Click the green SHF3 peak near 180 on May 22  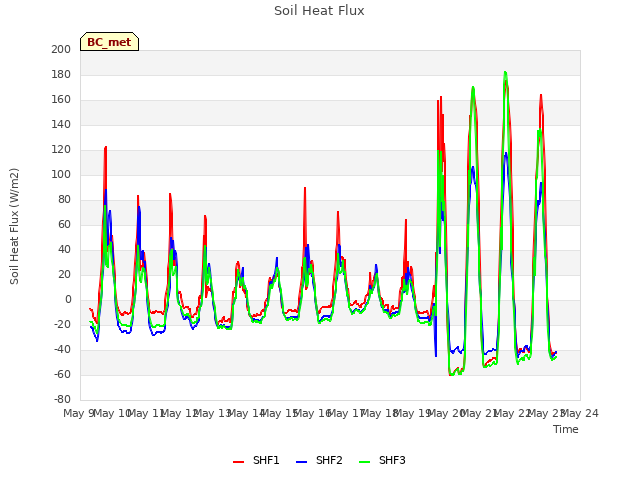click(505, 72)
